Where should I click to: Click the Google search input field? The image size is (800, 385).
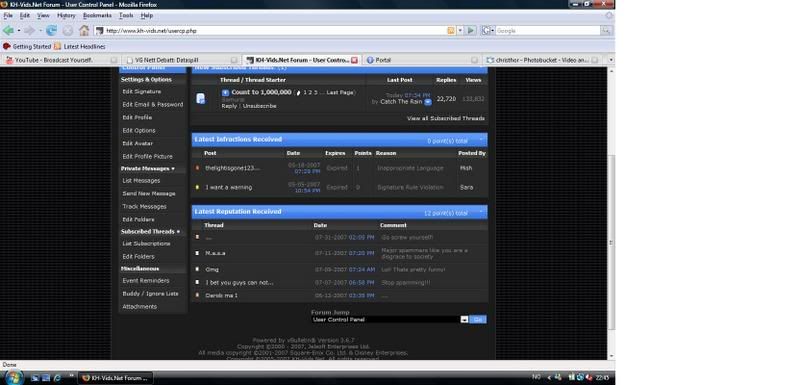[x=547, y=31]
